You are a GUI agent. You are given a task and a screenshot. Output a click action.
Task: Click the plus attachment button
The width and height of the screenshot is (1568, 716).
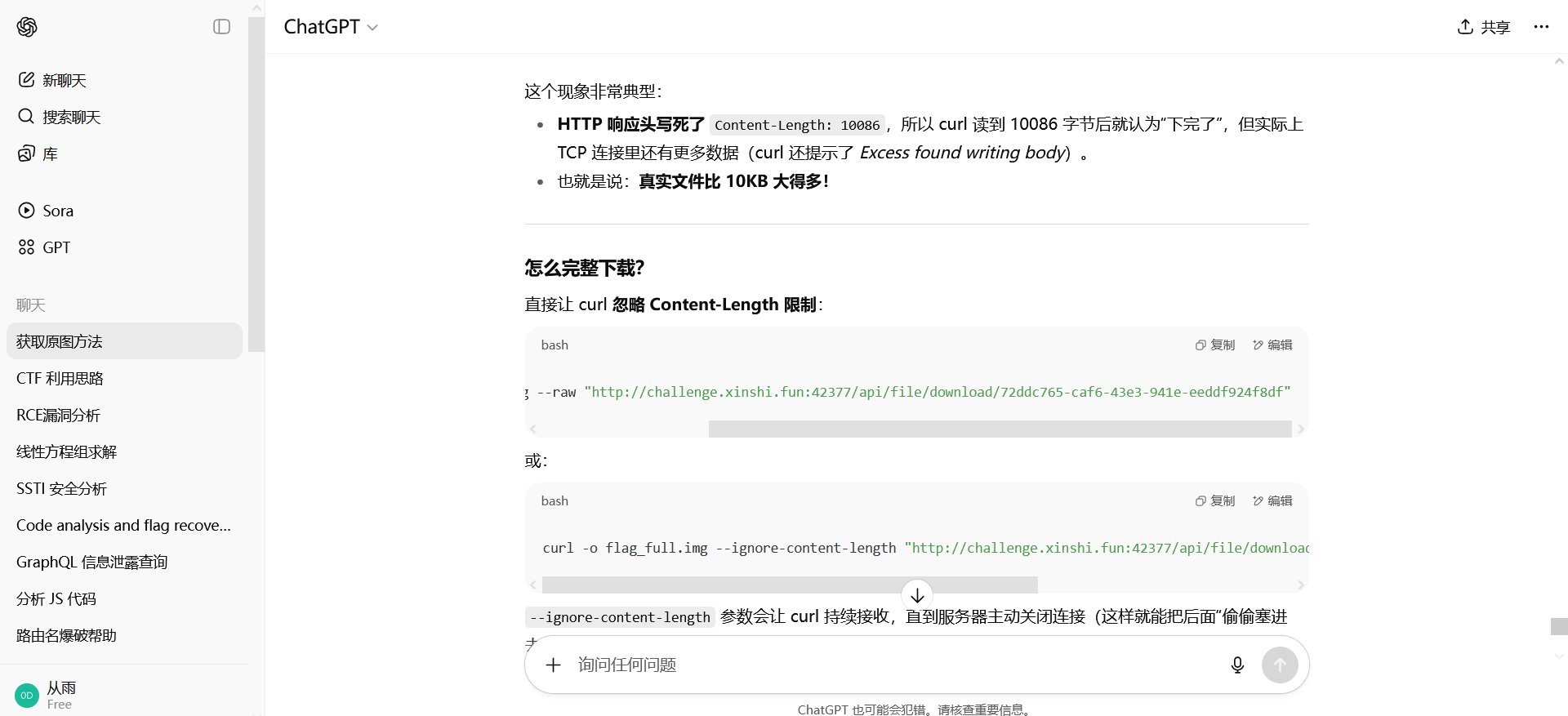click(554, 665)
